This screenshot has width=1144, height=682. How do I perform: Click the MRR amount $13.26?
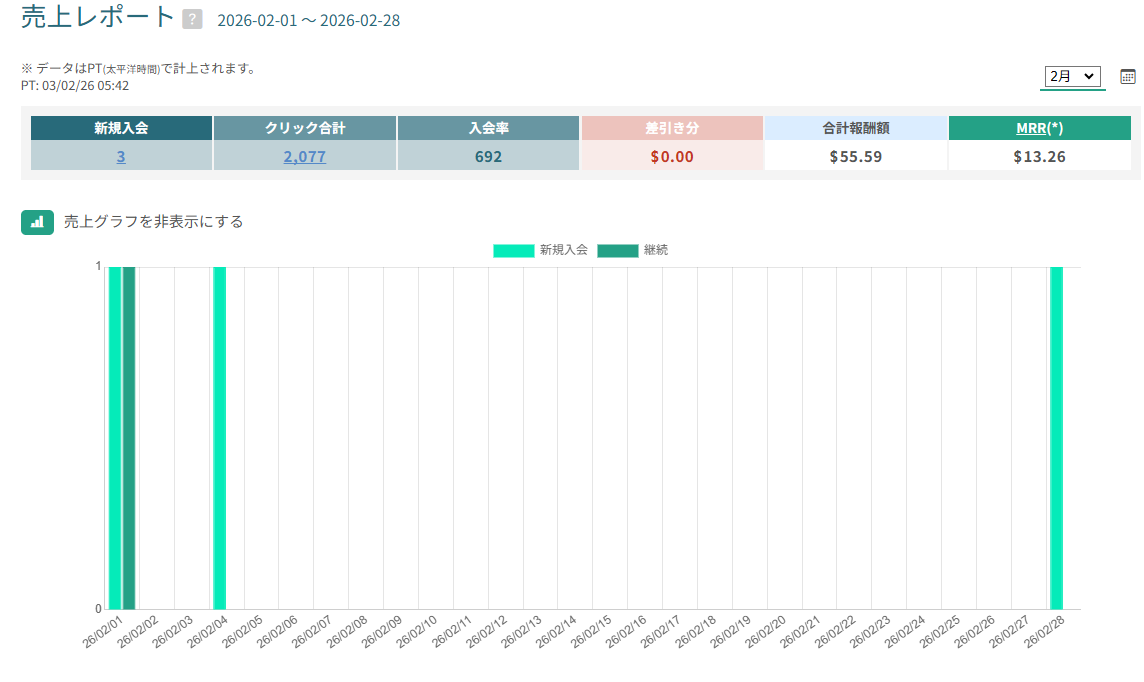[1039, 156]
